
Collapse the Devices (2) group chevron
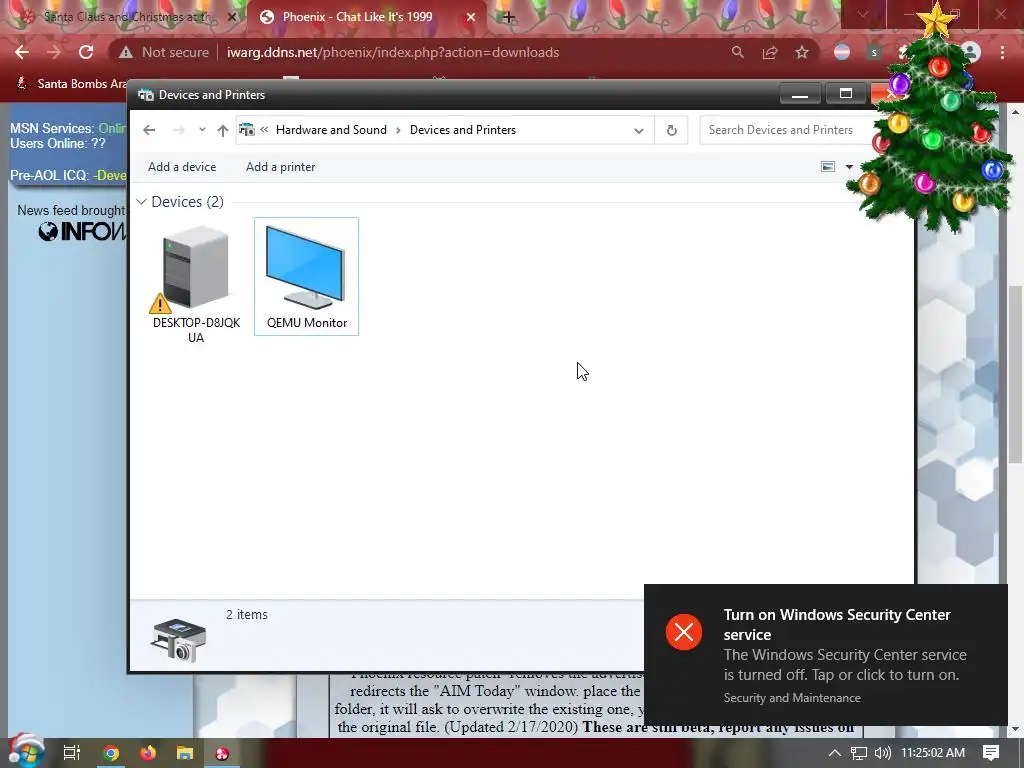click(x=141, y=202)
